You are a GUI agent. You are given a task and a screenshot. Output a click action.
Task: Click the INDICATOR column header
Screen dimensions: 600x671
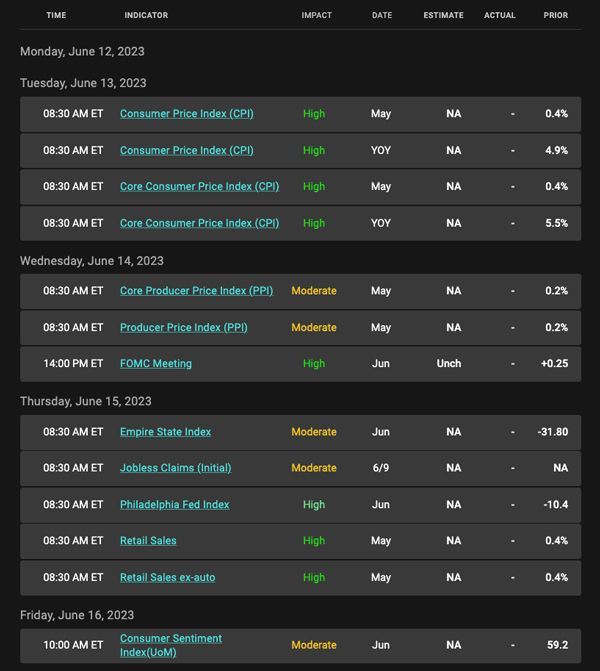(146, 15)
